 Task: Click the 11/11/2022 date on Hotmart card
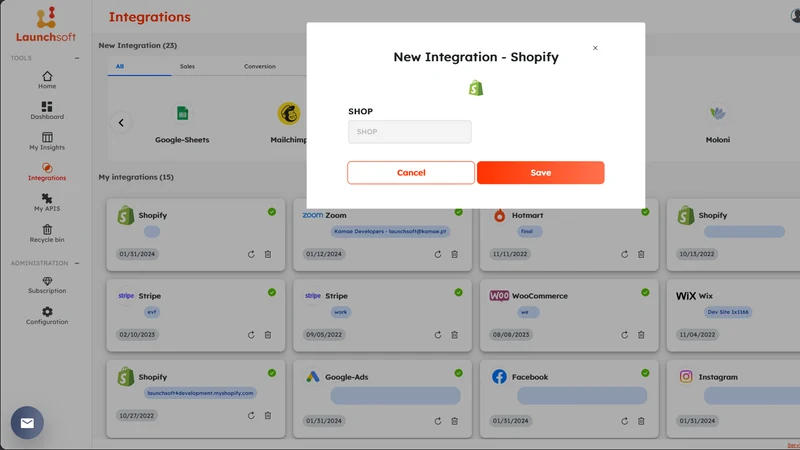pyautogui.click(x=510, y=254)
